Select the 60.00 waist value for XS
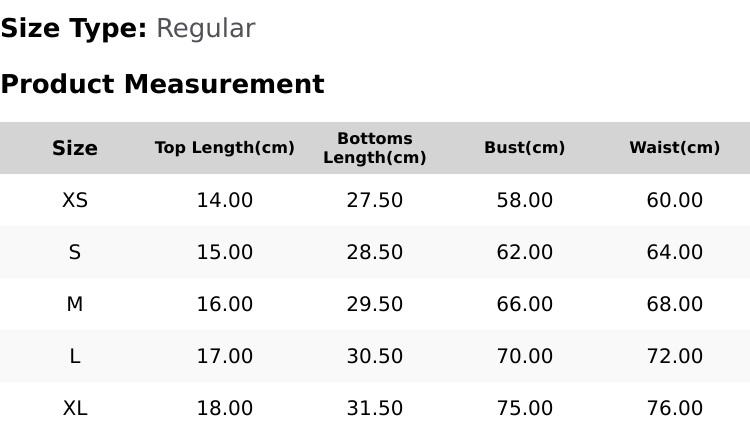The height and width of the screenshot is (434, 750). click(x=674, y=200)
